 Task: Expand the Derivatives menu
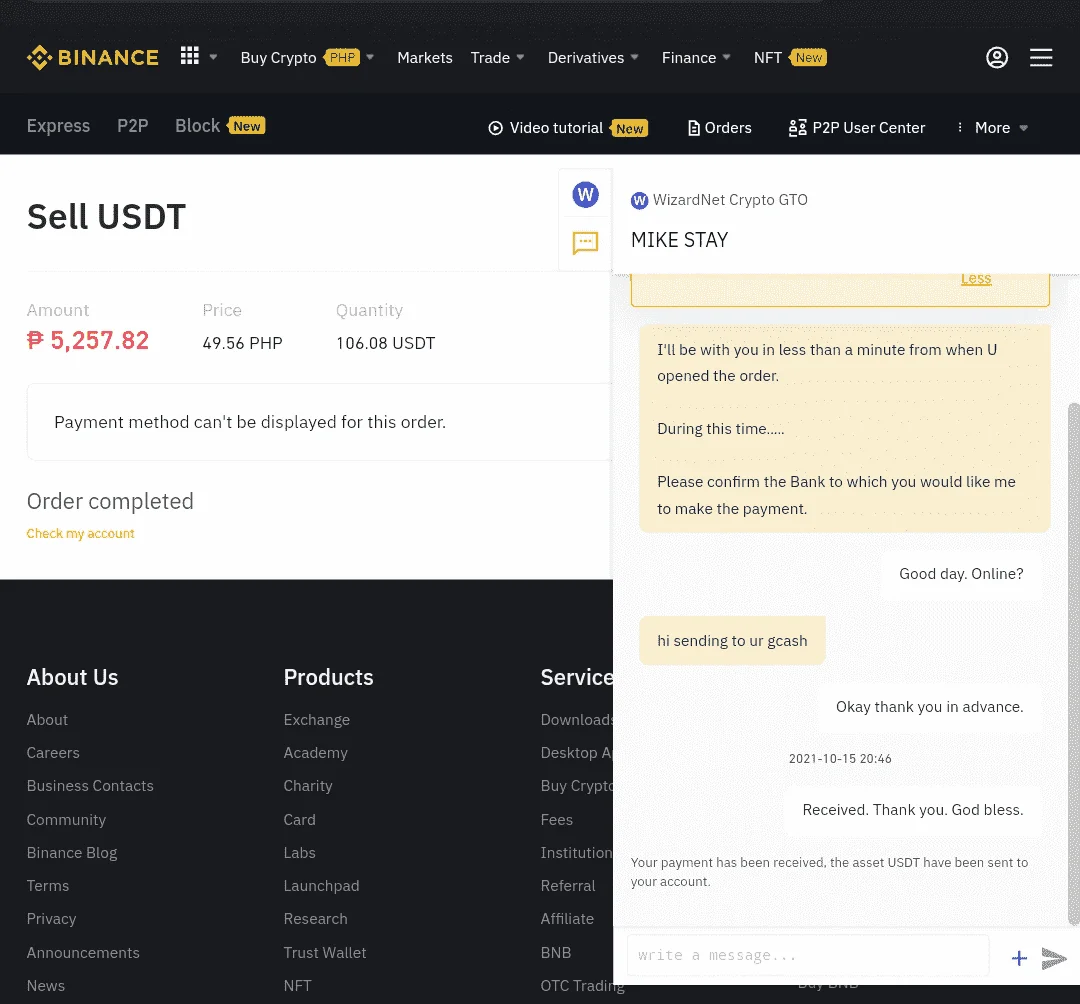click(593, 58)
